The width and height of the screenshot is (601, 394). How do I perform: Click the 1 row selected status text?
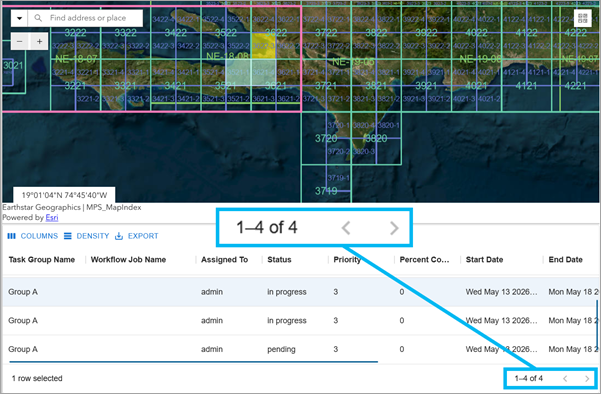coord(37,379)
